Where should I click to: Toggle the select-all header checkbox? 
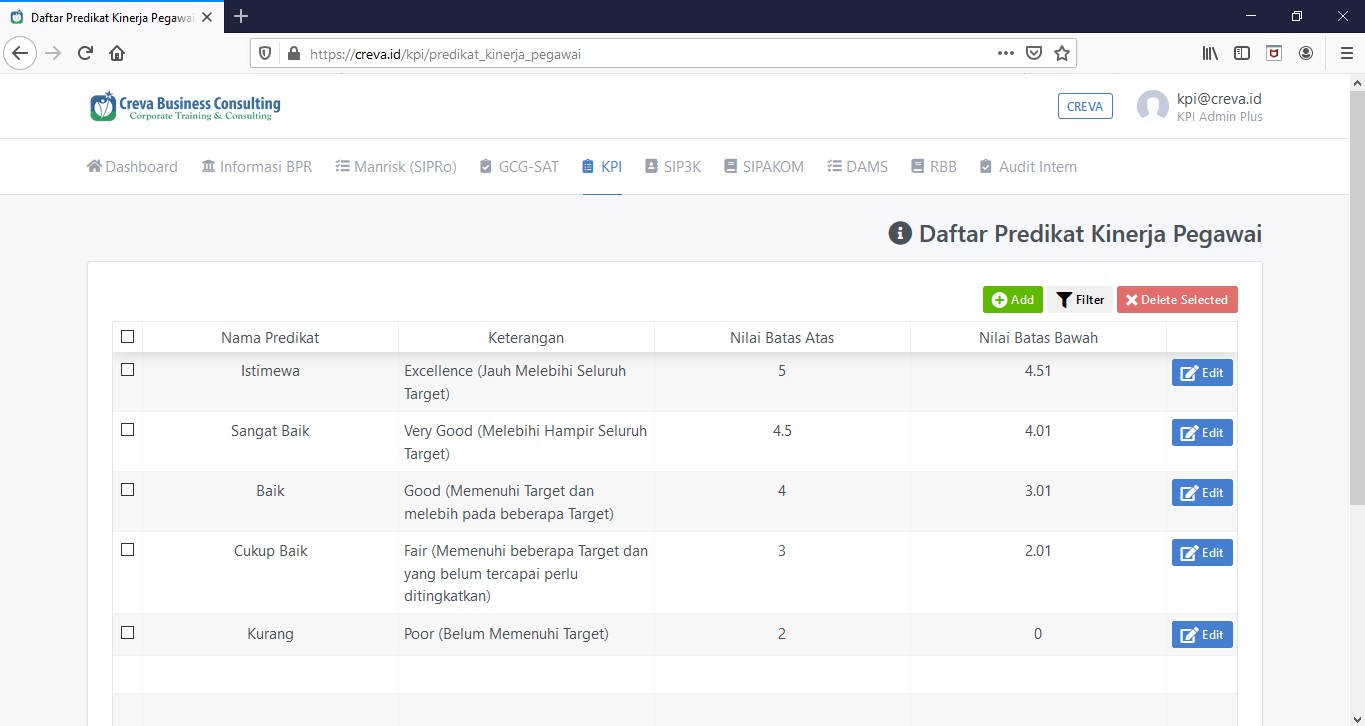pyautogui.click(x=127, y=337)
